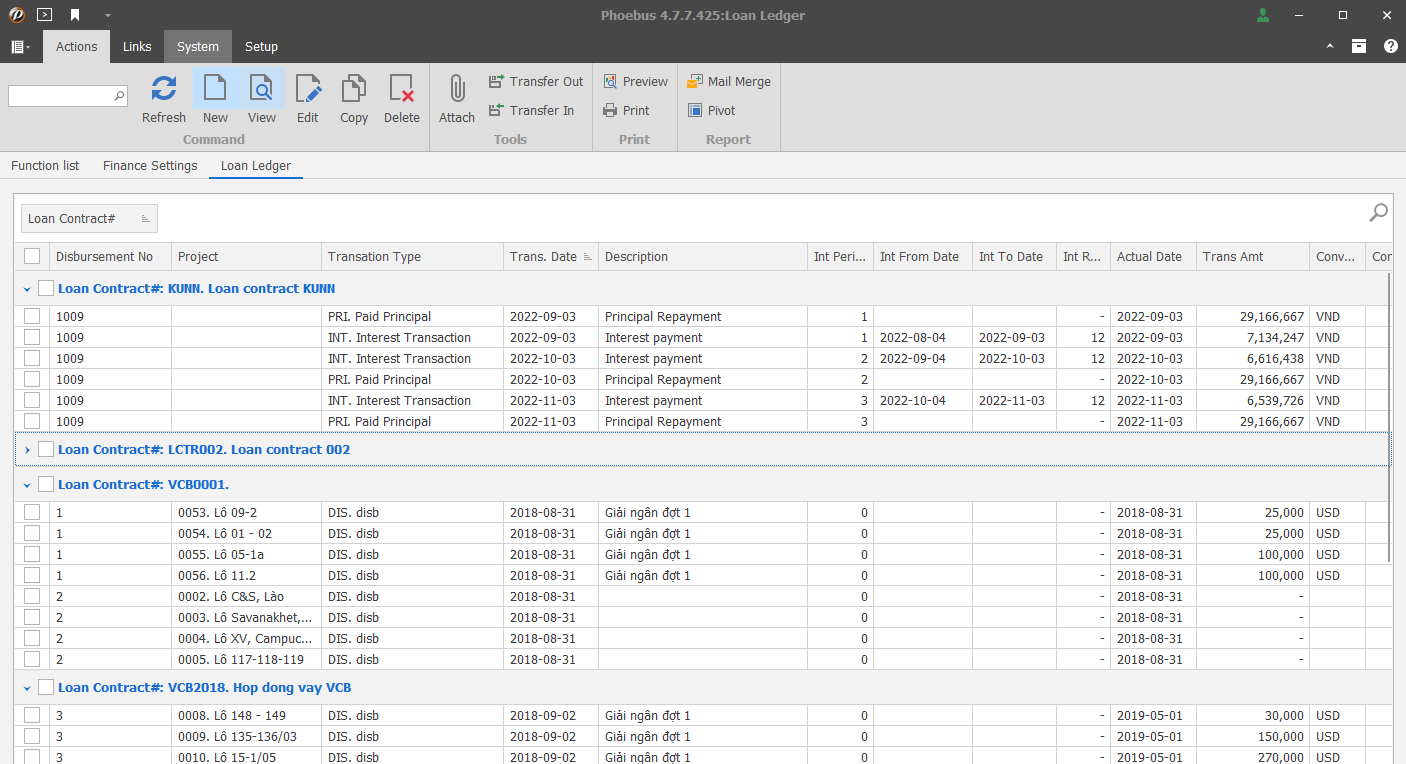This screenshot has width=1406, height=764.
Task: Click the Refresh icon in Command group
Action: click(164, 90)
